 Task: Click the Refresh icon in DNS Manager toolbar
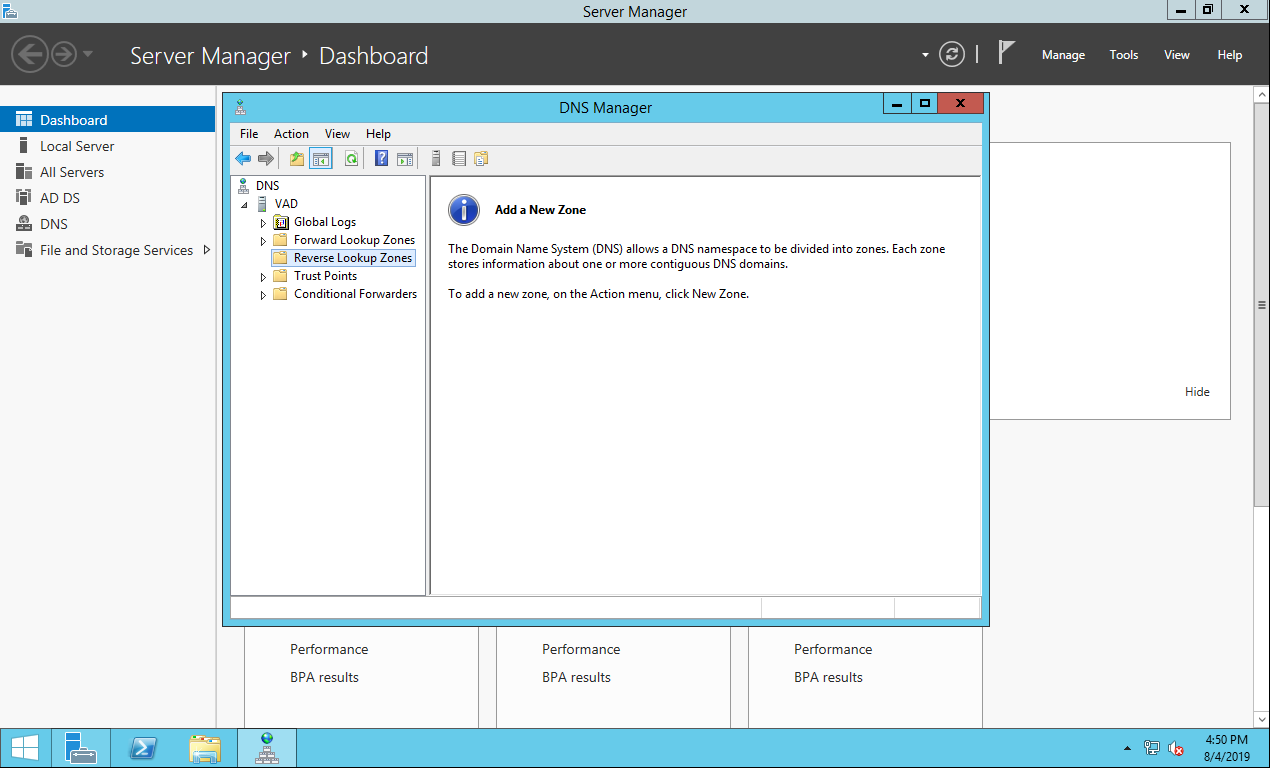(351, 158)
